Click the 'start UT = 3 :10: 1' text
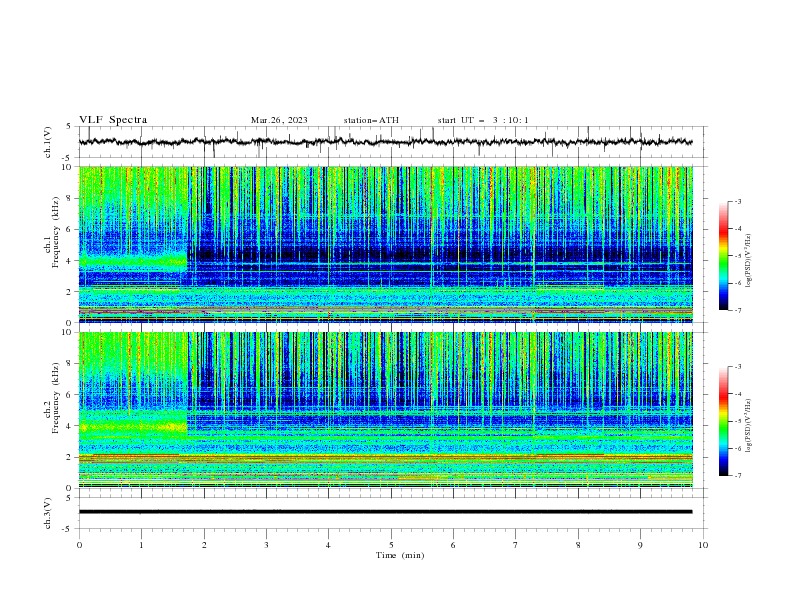Screen dimensions: 792x612 click(483, 120)
